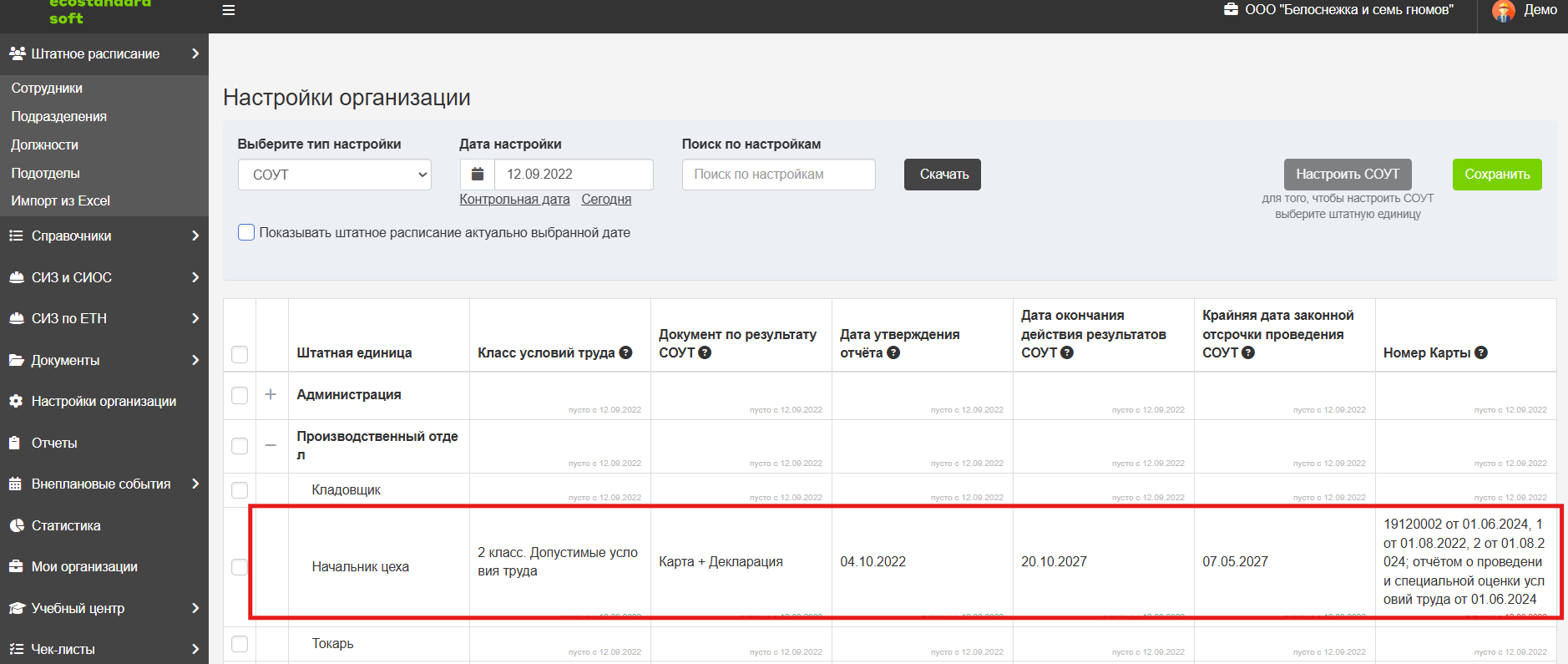The width and height of the screenshot is (1568, 664).
Task: Click the calendar icon beside the date field
Action: pos(478,174)
